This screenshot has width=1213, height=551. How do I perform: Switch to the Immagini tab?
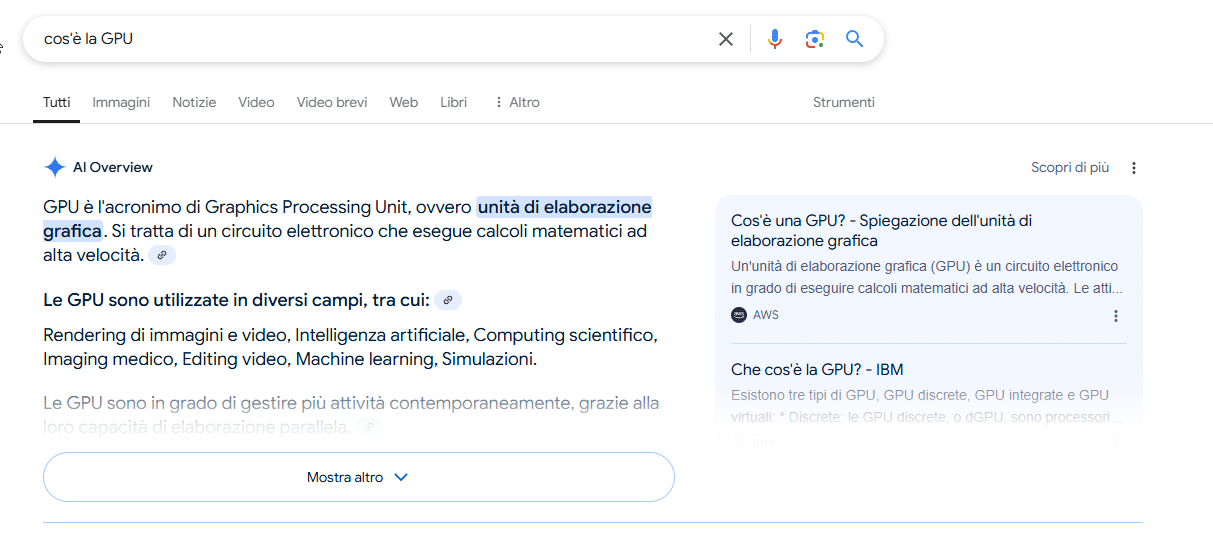pos(121,102)
